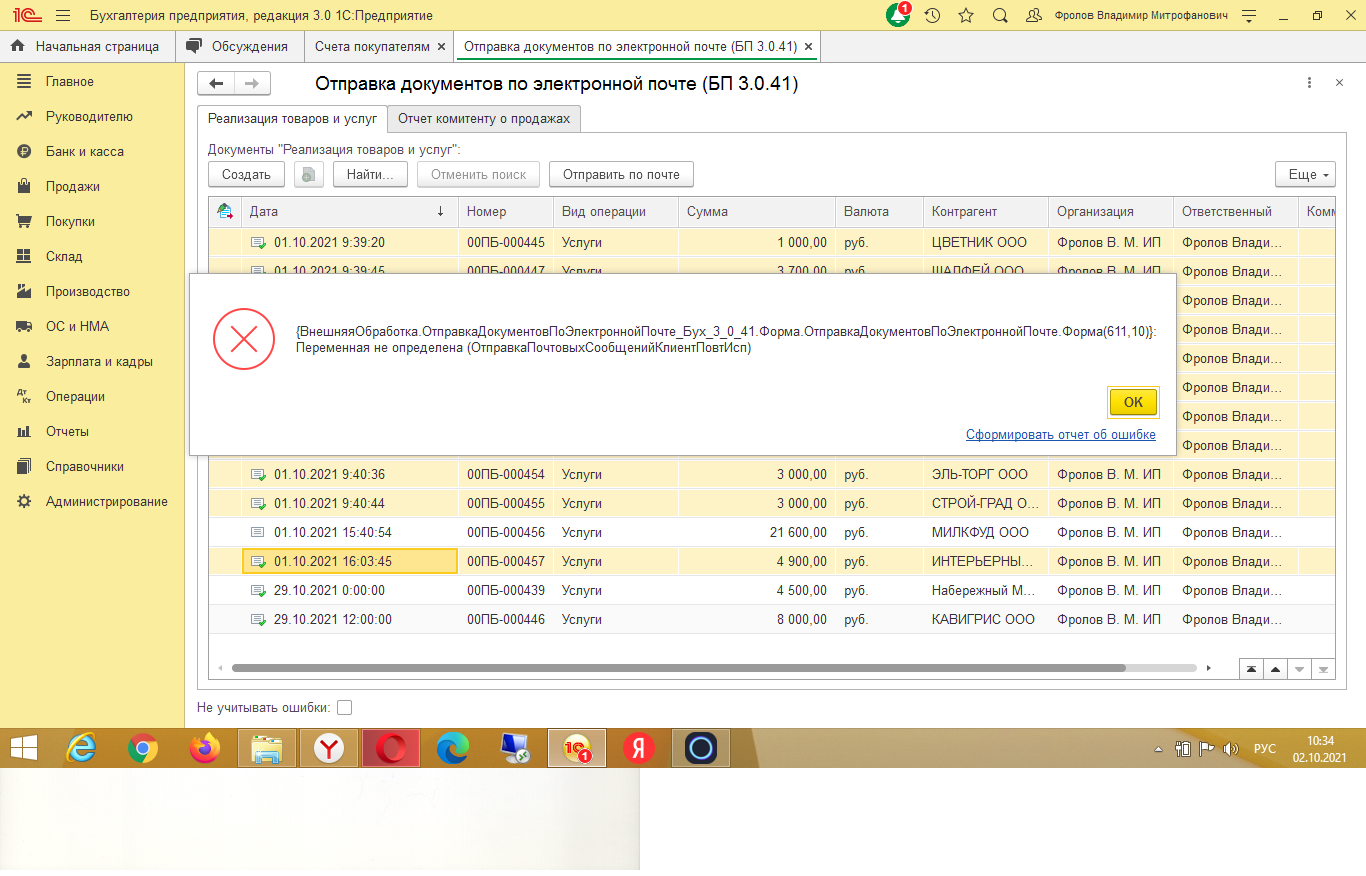Close the Счета покупателям tab
Image resolution: width=1366 pixels, height=876 pixels.
[441, 46]
